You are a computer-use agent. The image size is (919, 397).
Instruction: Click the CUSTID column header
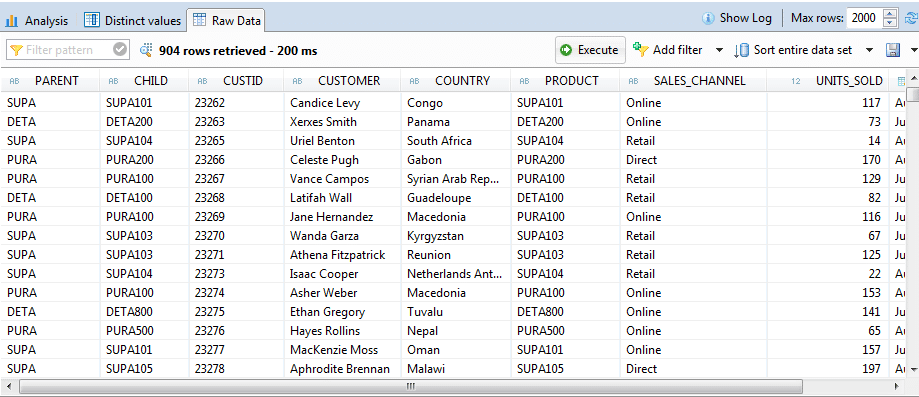(x=236, y=81)
